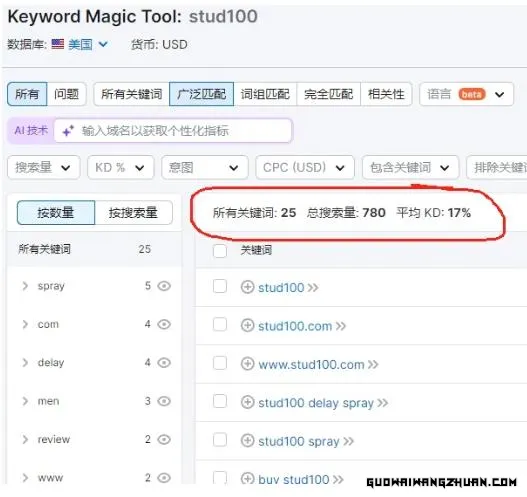Expand the review keyword group
Screen dimensions: 527x497
tap(25, 439)
